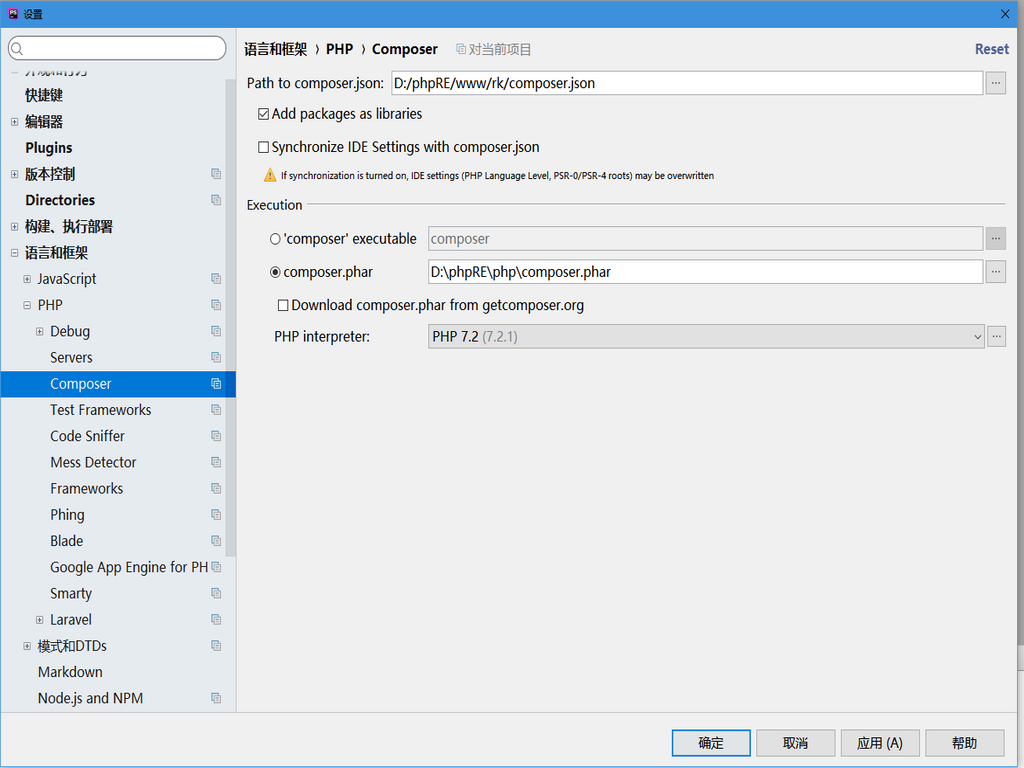Browse for composer.phar file with ellipsis button
This screenshot has height=768, width=1024.
tap(995, 272)
